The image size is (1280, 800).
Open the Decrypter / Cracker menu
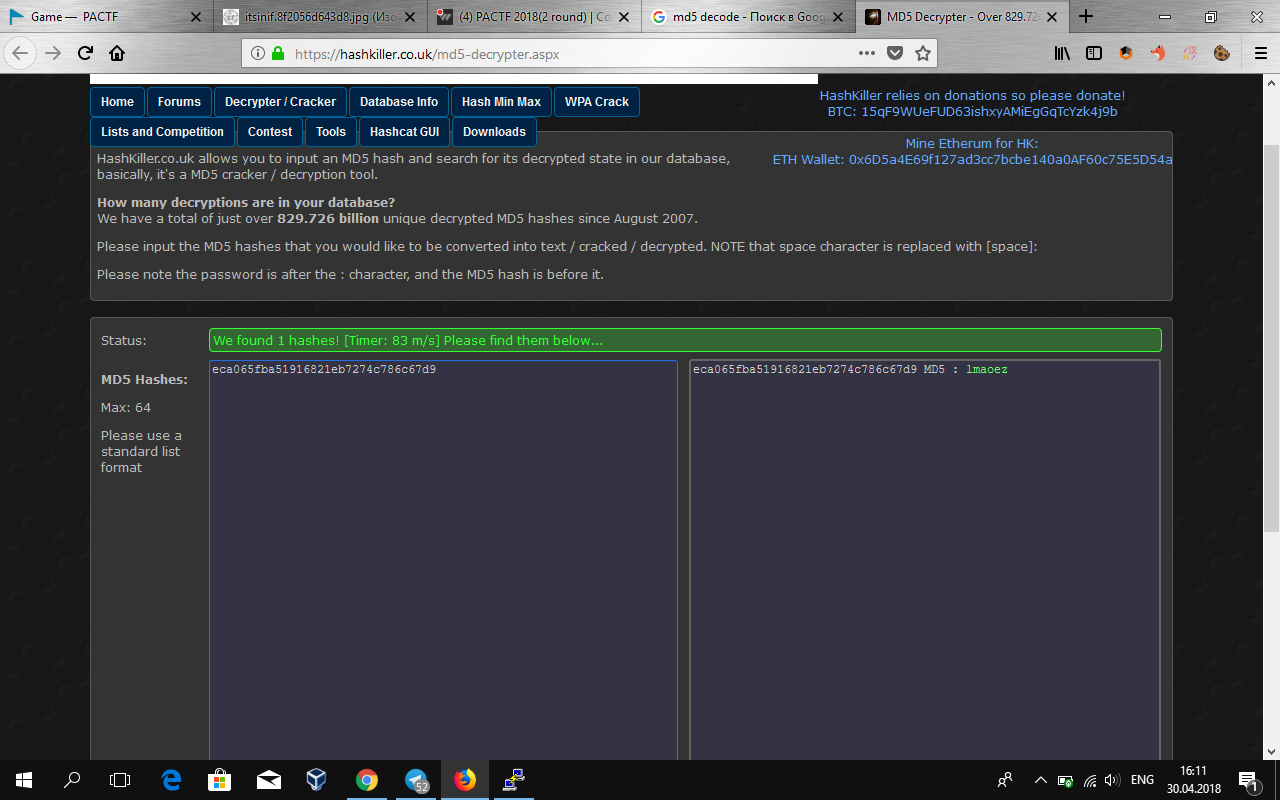click(x=280, y=102)
